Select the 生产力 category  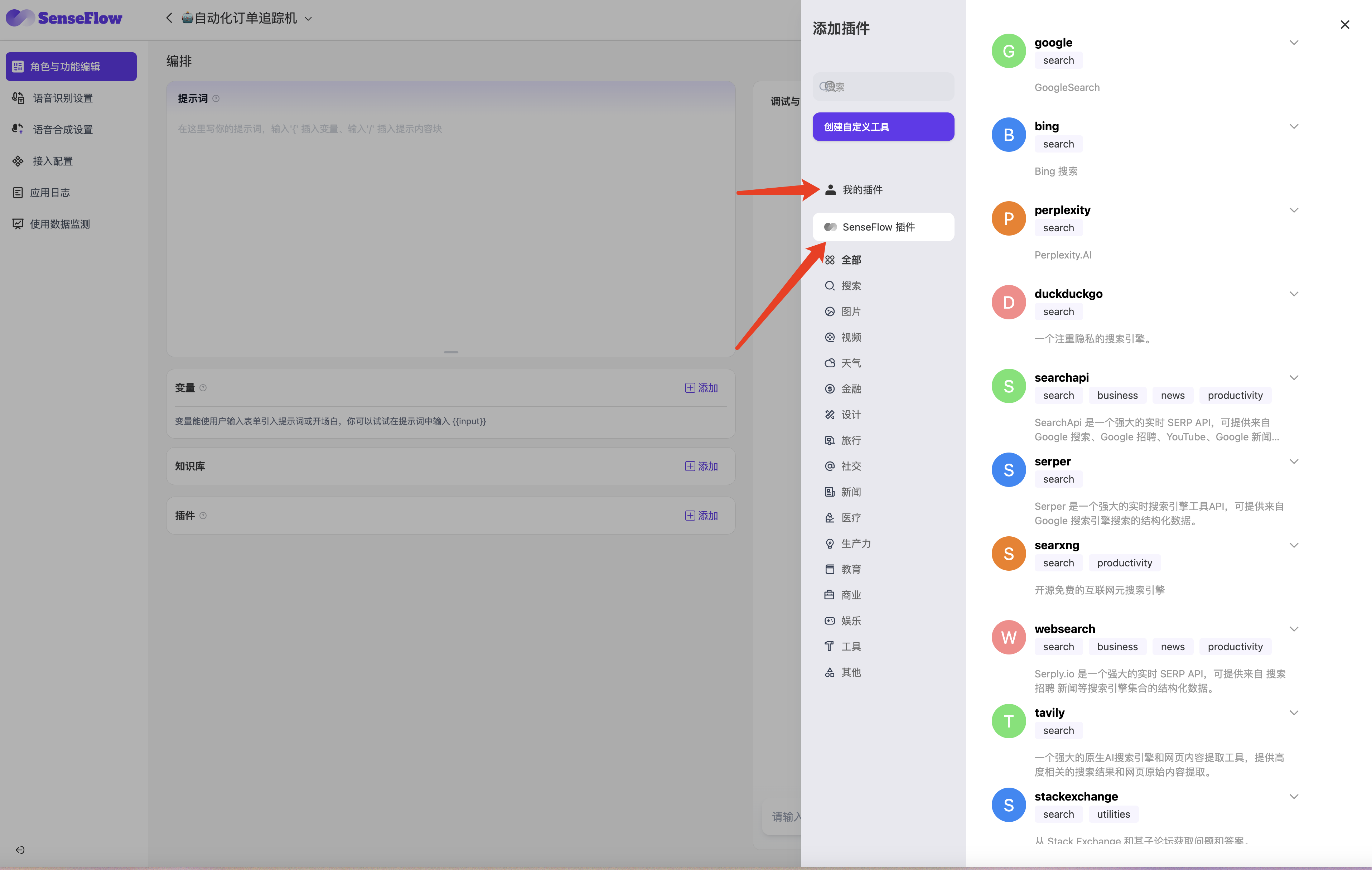coord(848,543)
